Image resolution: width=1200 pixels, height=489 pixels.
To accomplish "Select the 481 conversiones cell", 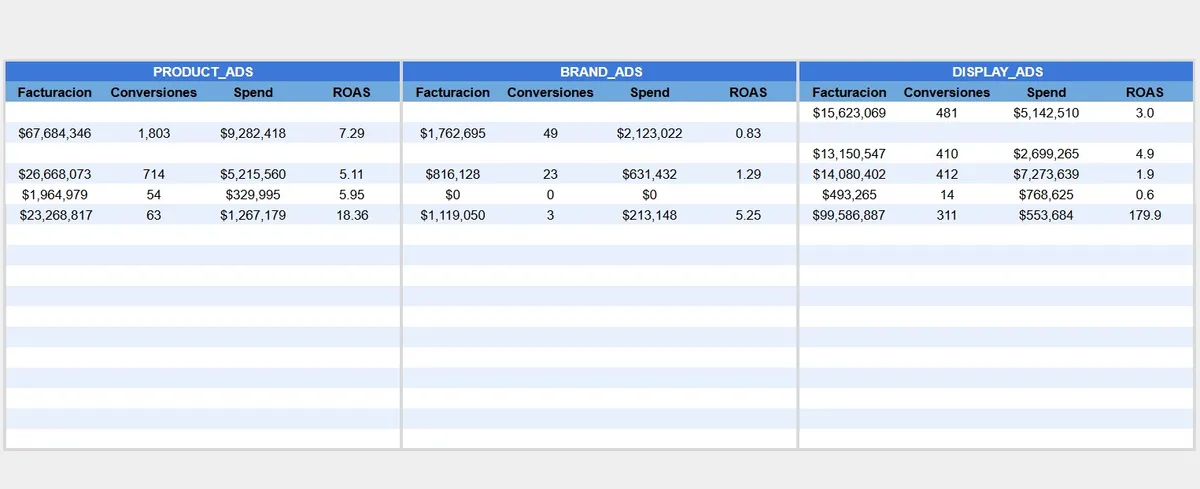I will [x=947, y=113].
